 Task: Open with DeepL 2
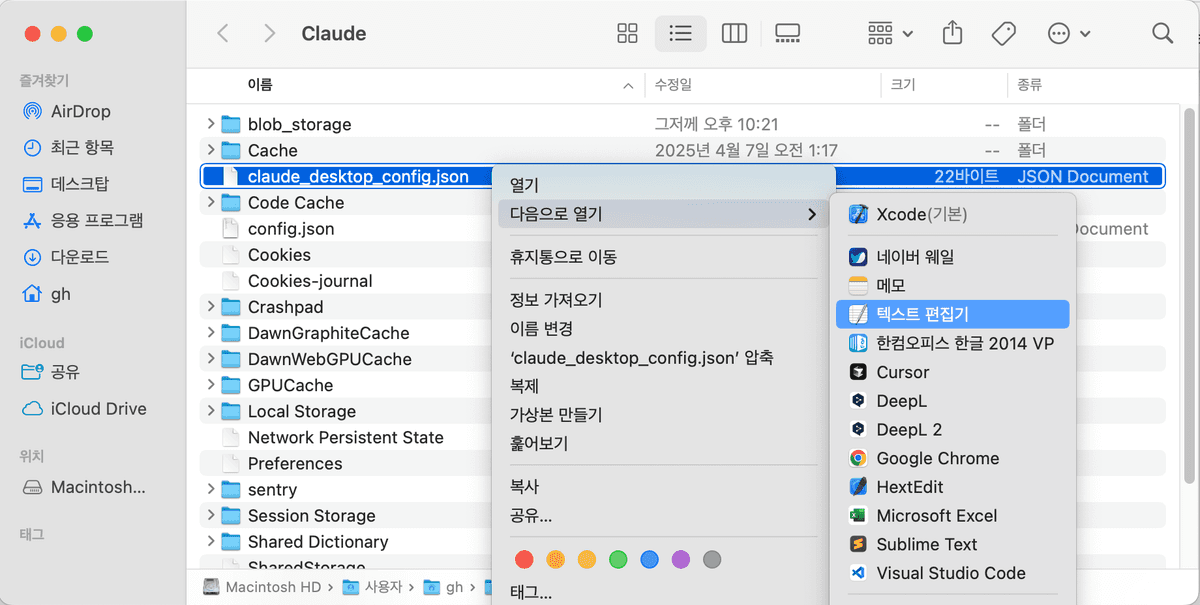tap(952, 429)
